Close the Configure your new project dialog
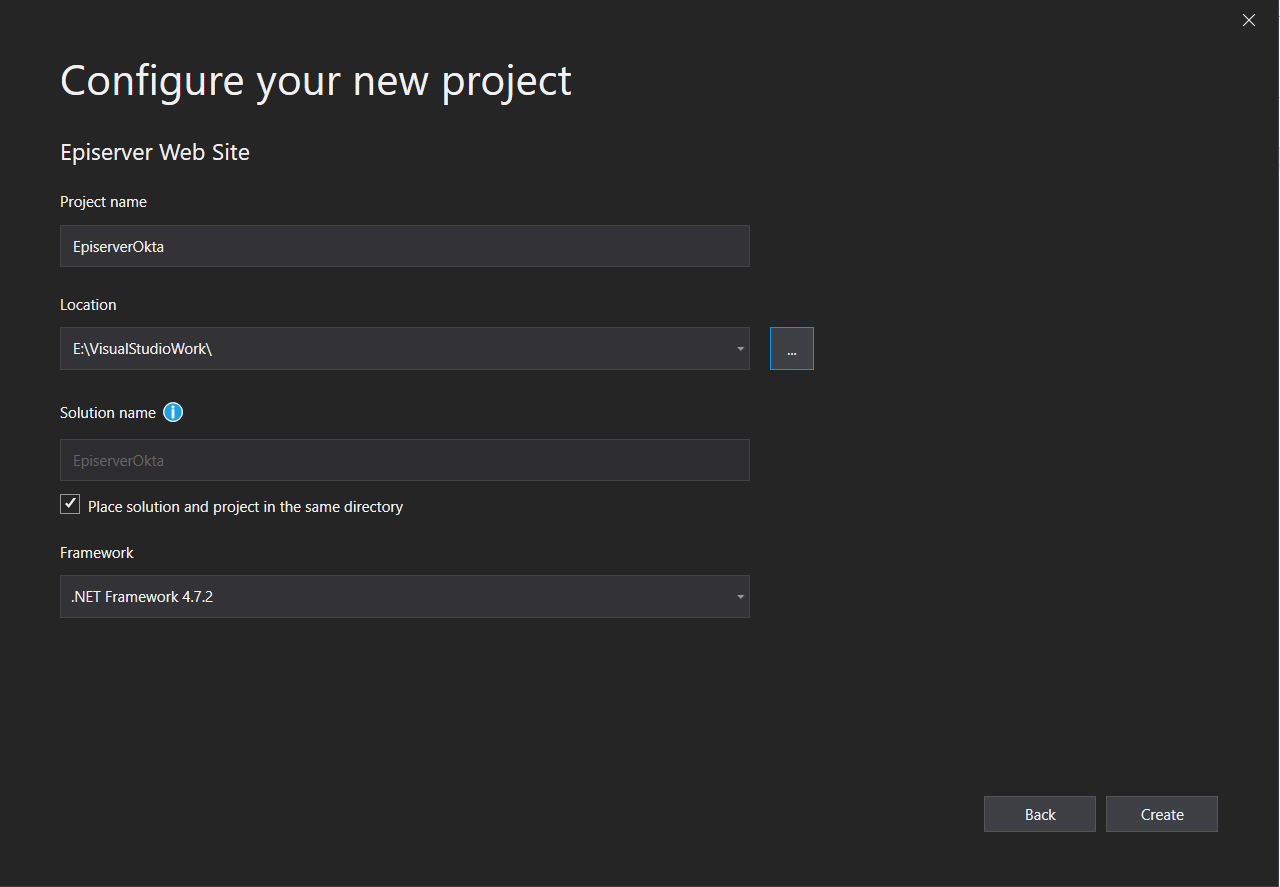The image size is (1280, 887). tap(1248, 20)
